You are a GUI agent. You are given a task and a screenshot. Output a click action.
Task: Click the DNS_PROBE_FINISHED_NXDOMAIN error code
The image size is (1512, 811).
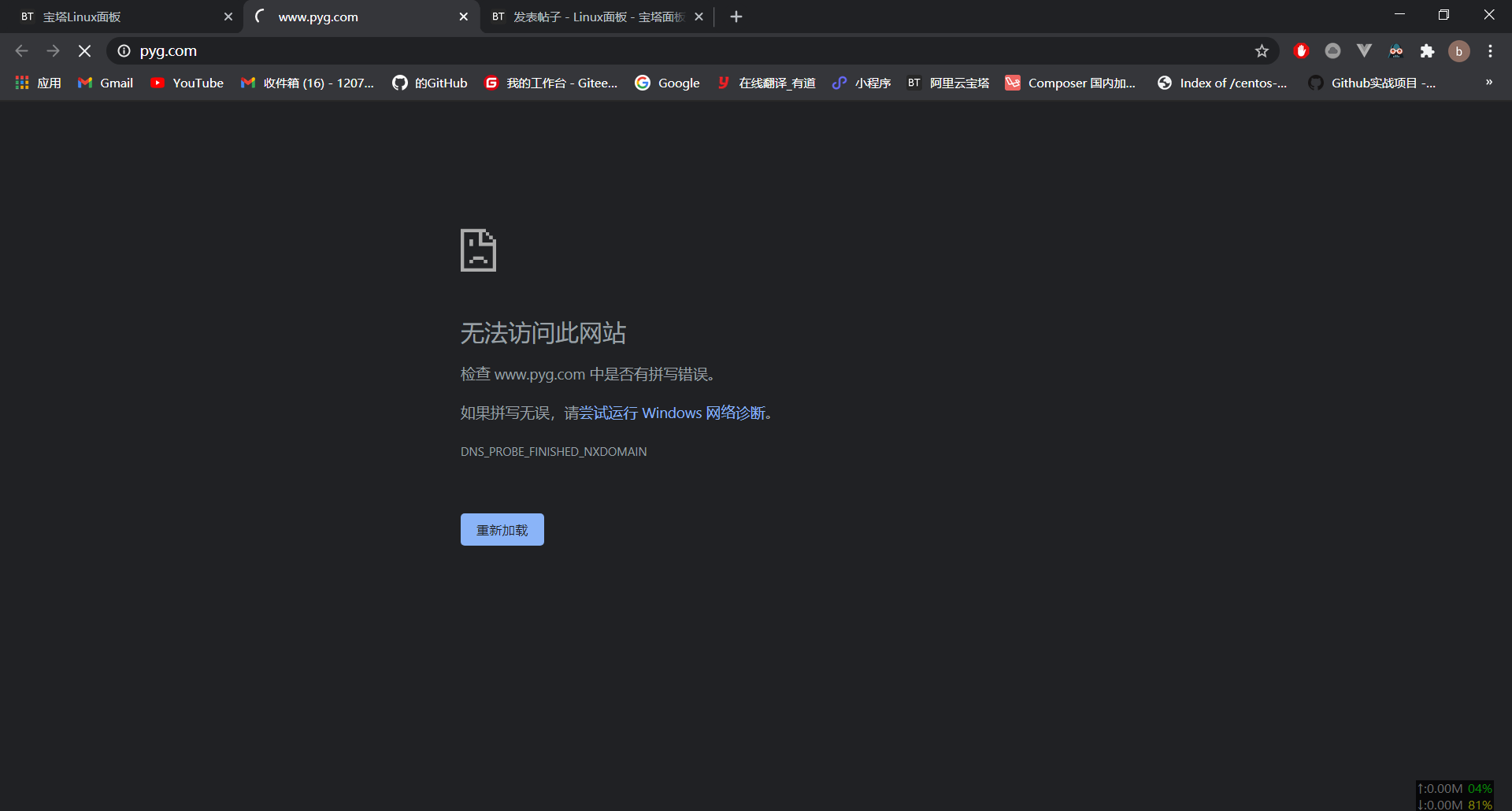coord(554,452)
